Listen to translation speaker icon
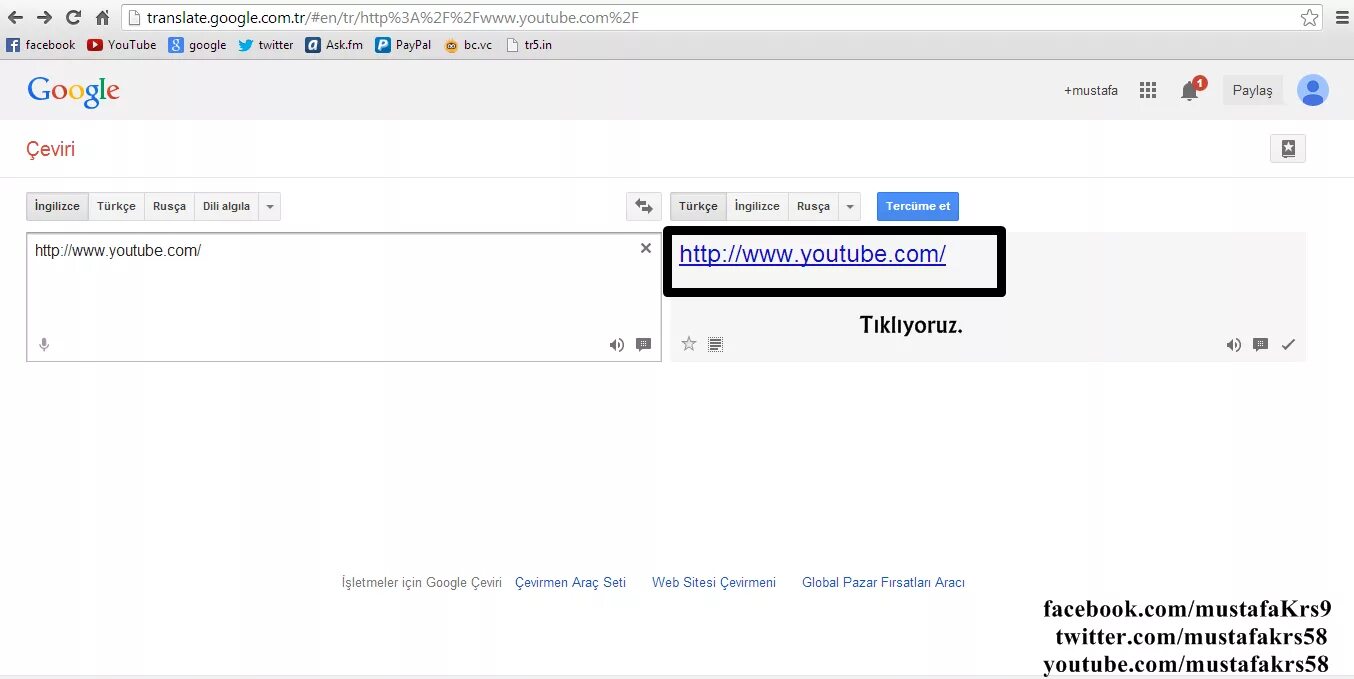The width and height of the screenshot is (1354, 679). (x=1234, y=345)
